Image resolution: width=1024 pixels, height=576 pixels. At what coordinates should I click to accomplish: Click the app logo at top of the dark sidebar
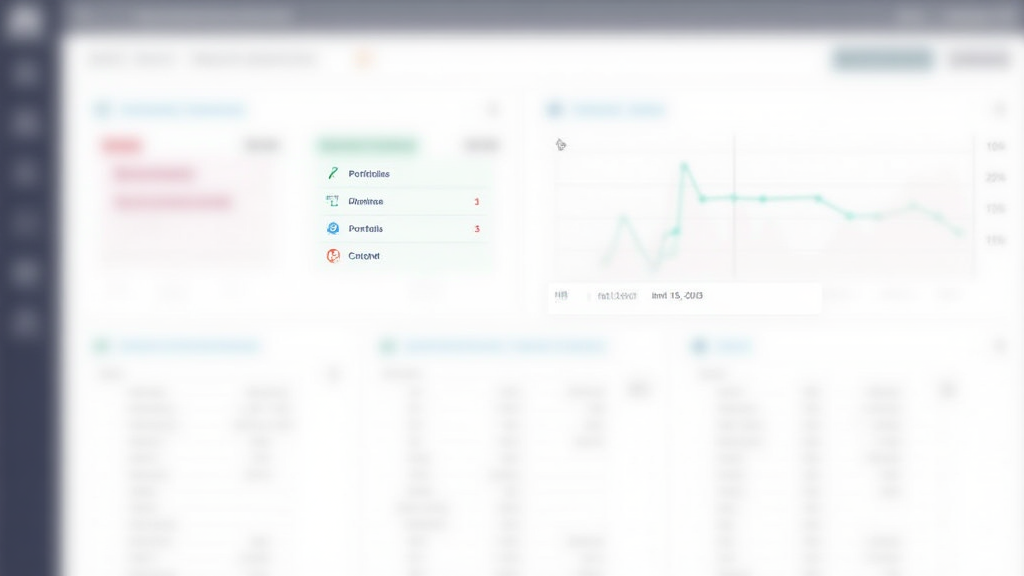coord(24,22)
